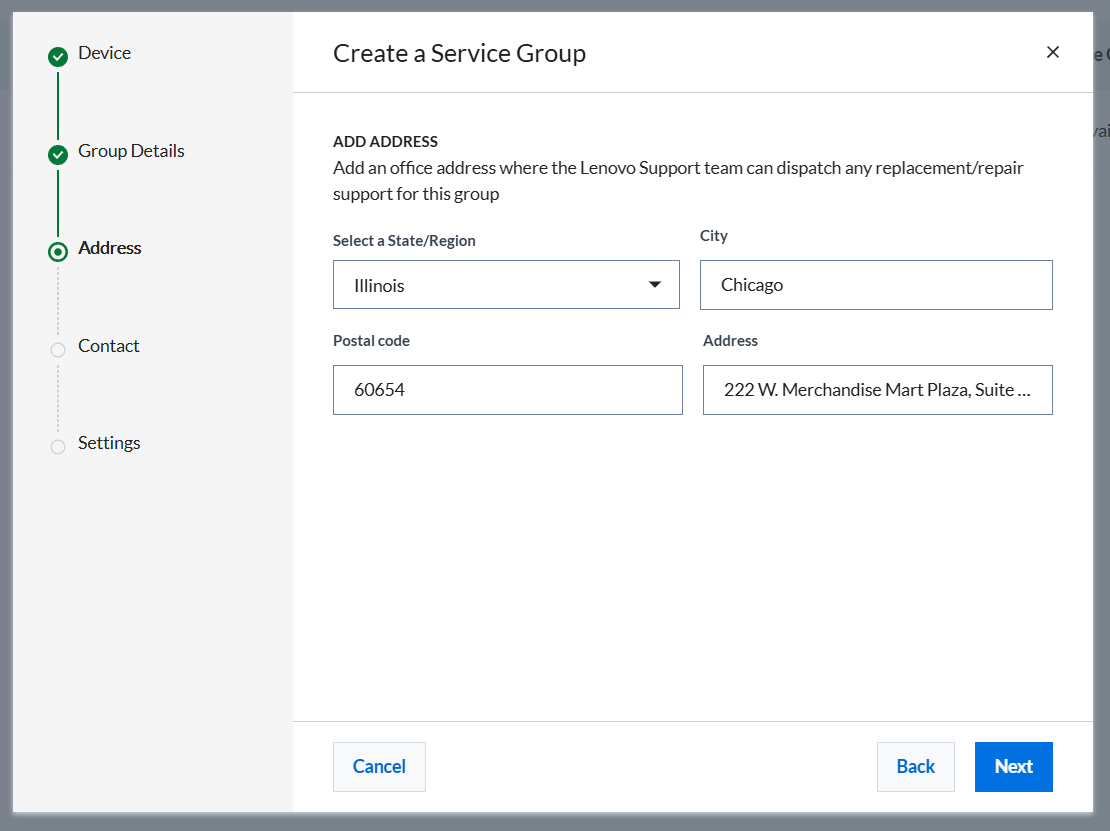Click the Cancel button

point(379,767)
